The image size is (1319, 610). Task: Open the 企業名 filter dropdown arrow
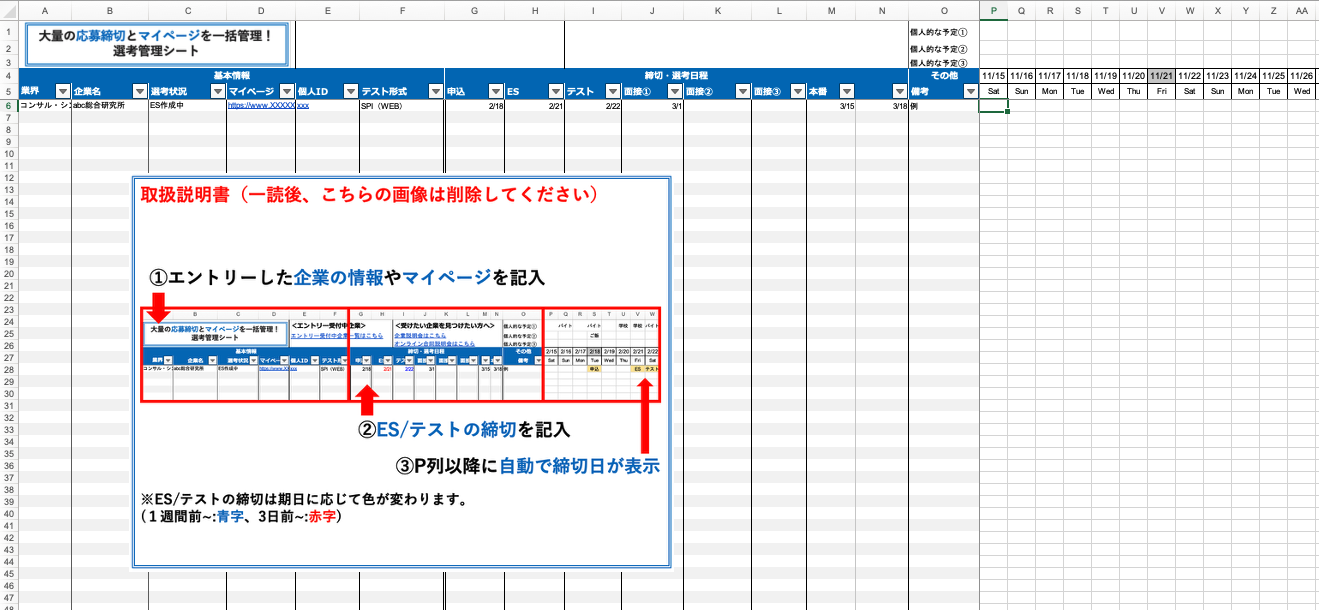(140, 91)
